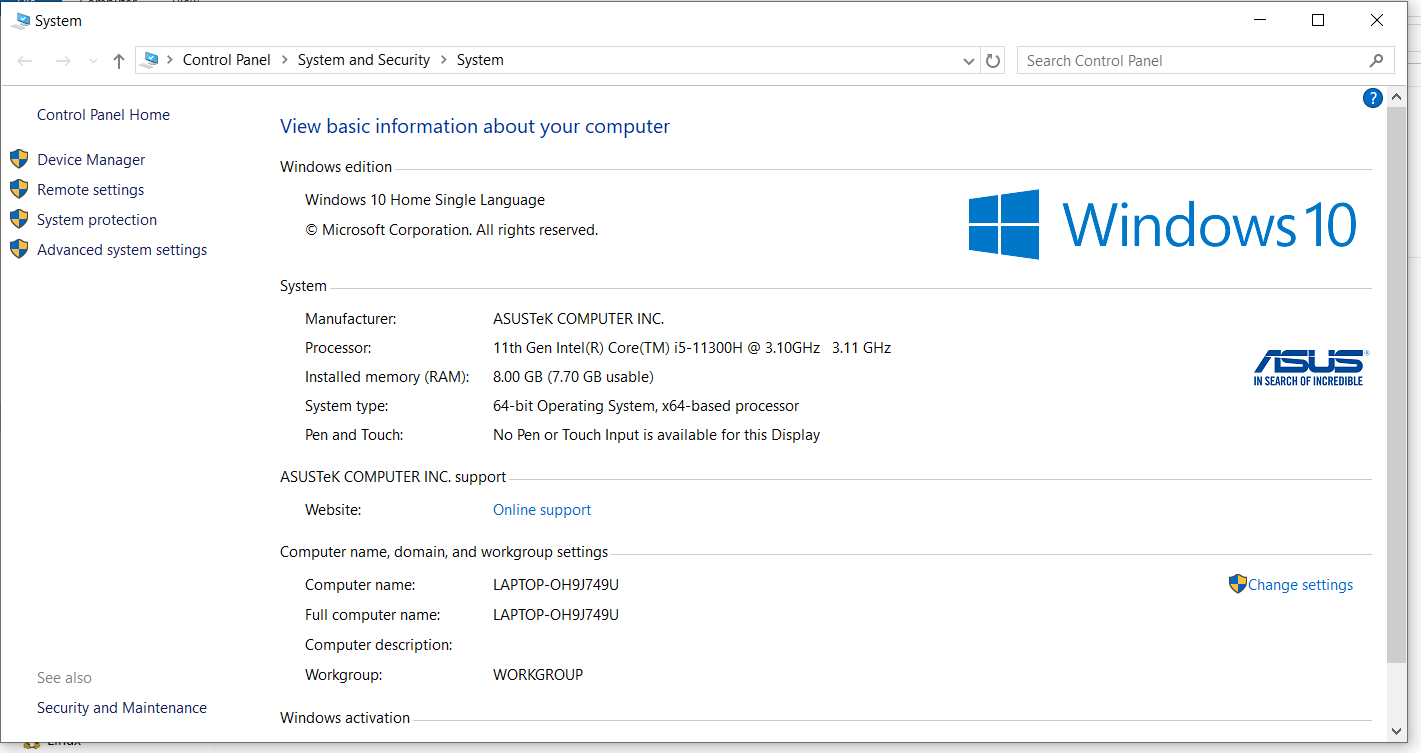Click "© Microsoft Corporation. All rights reserved." text
This screenshot has height=753, width=1421.
[451, 230]
